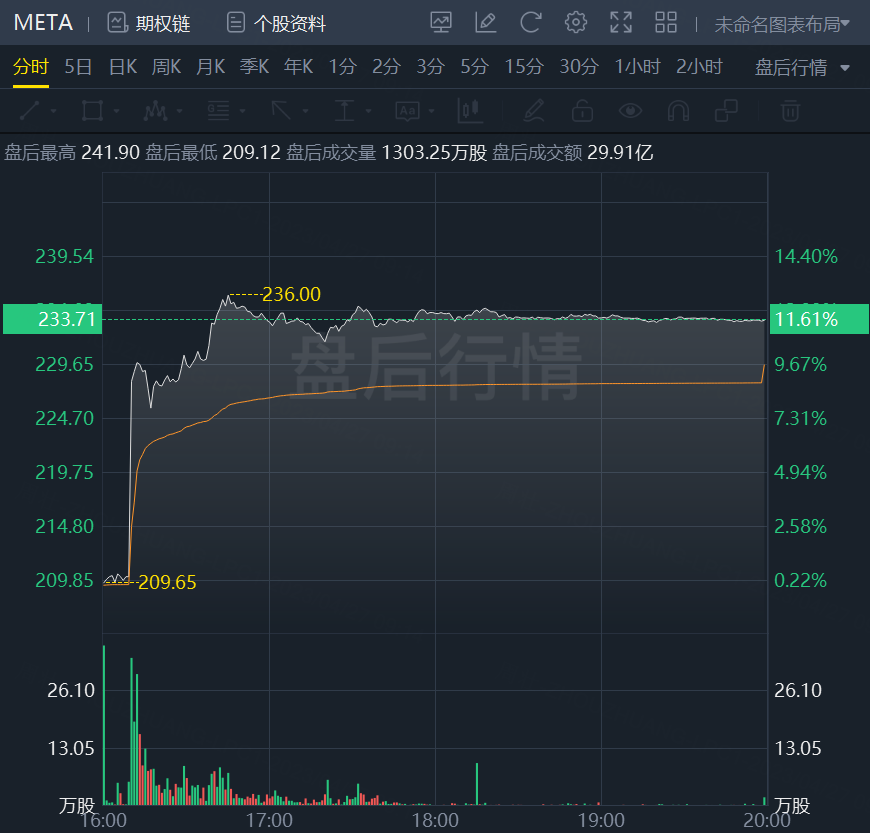Select the 分时 tab
This screenshot has height=833, width=870.
point(31,67)
